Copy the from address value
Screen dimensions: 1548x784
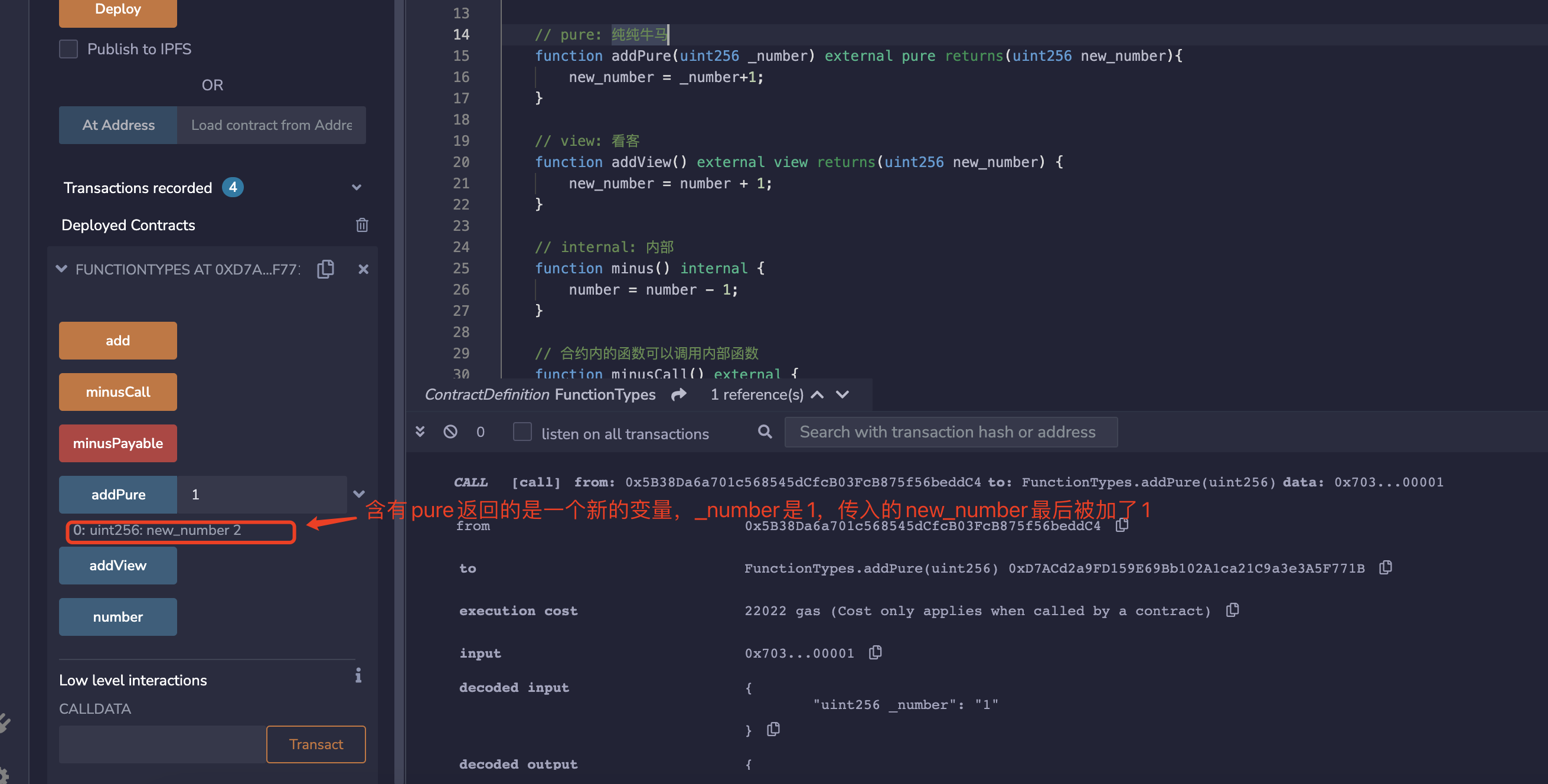tap(1121, 525)
